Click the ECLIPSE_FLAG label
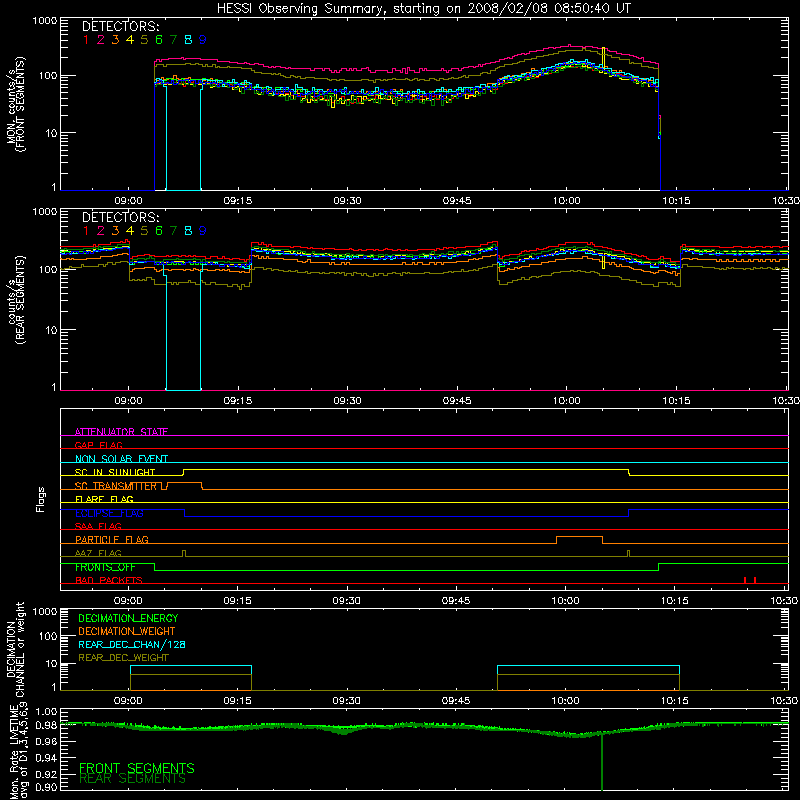Screen dimensions: 800x800 [x=109, y=513]
